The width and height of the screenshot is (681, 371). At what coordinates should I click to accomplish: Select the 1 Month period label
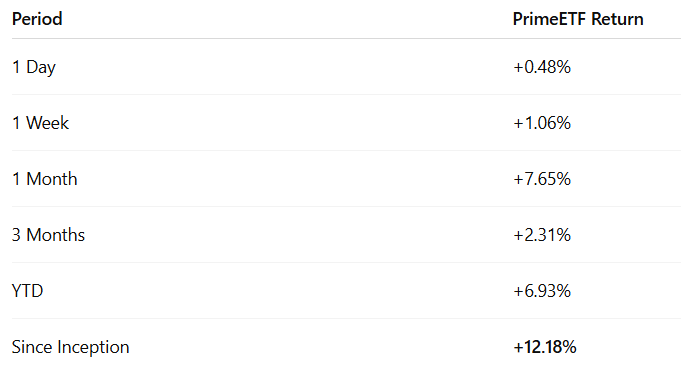pyautogui.click(x=45, y=179)
